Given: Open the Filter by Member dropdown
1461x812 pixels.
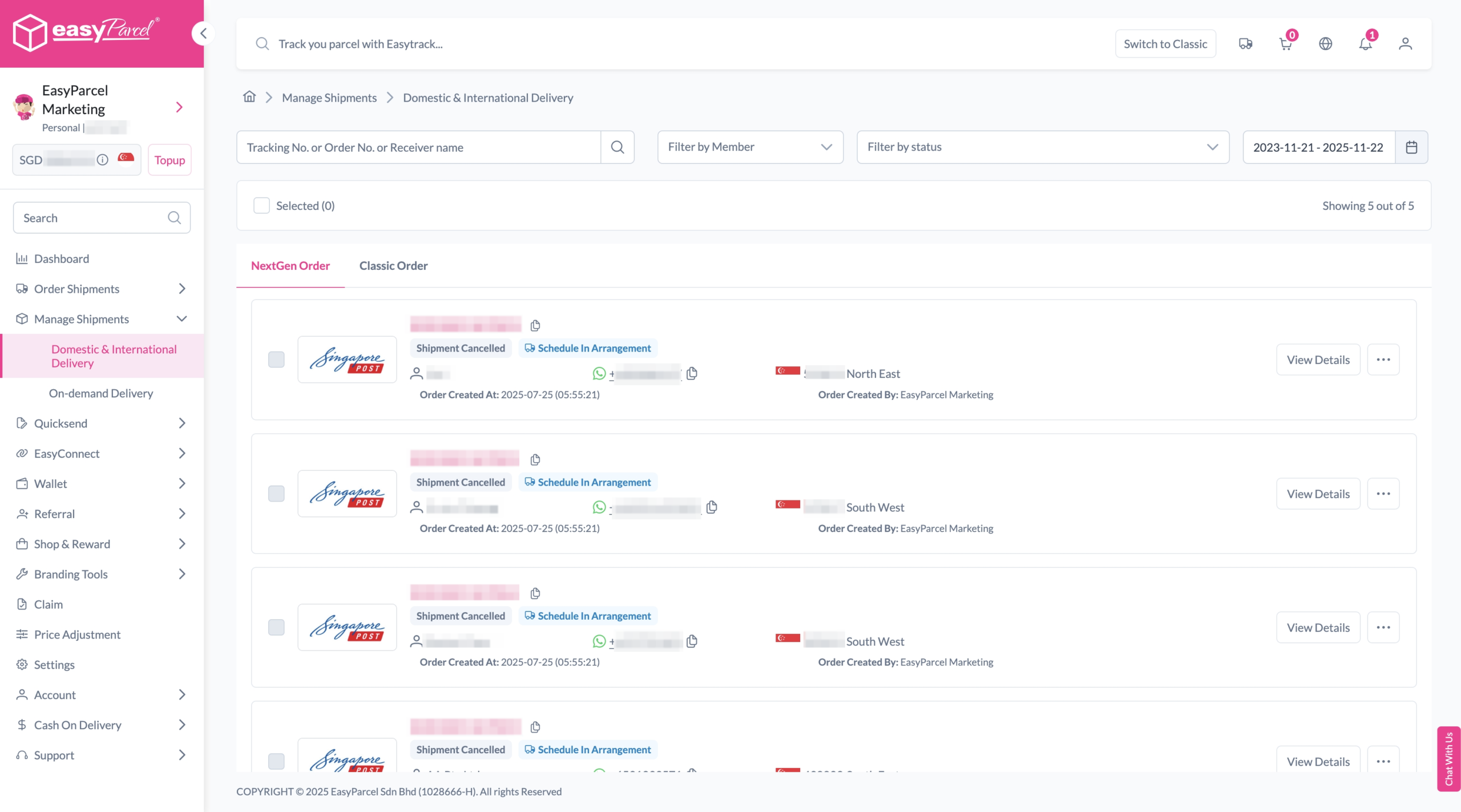Looking at the screenshot, I should coord(750,147).
